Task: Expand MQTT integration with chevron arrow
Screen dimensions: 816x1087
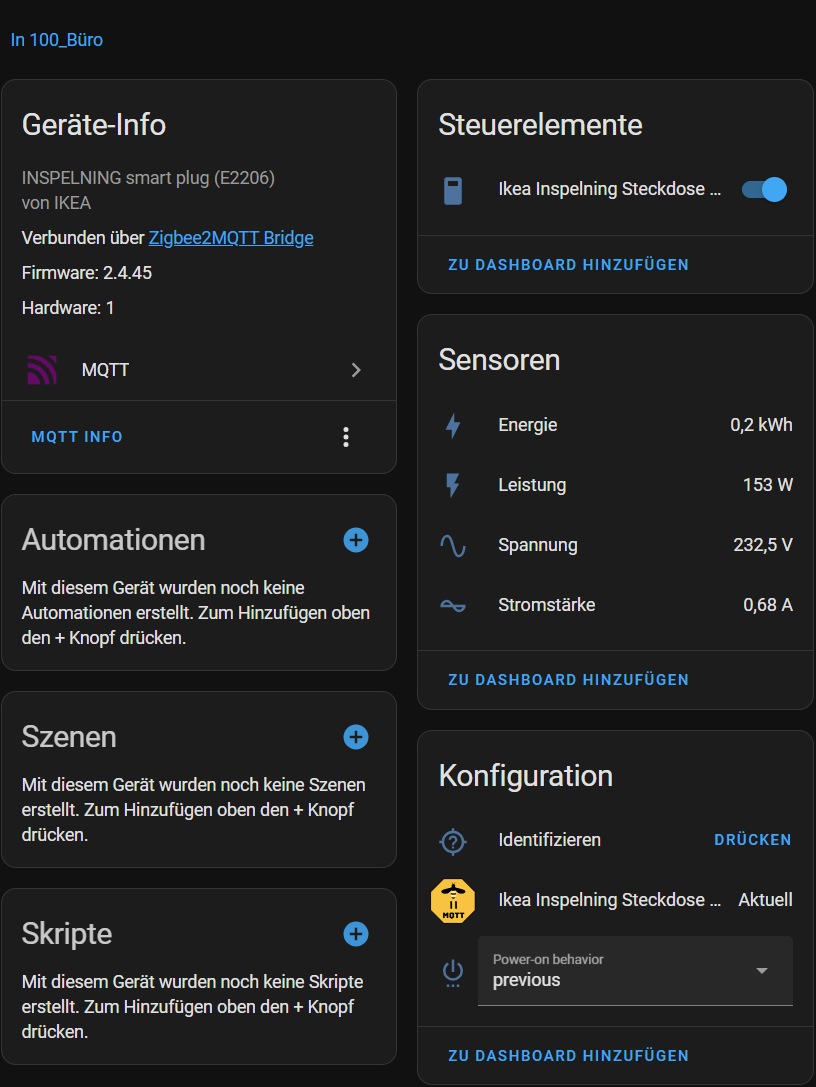Action: (356, 370)
